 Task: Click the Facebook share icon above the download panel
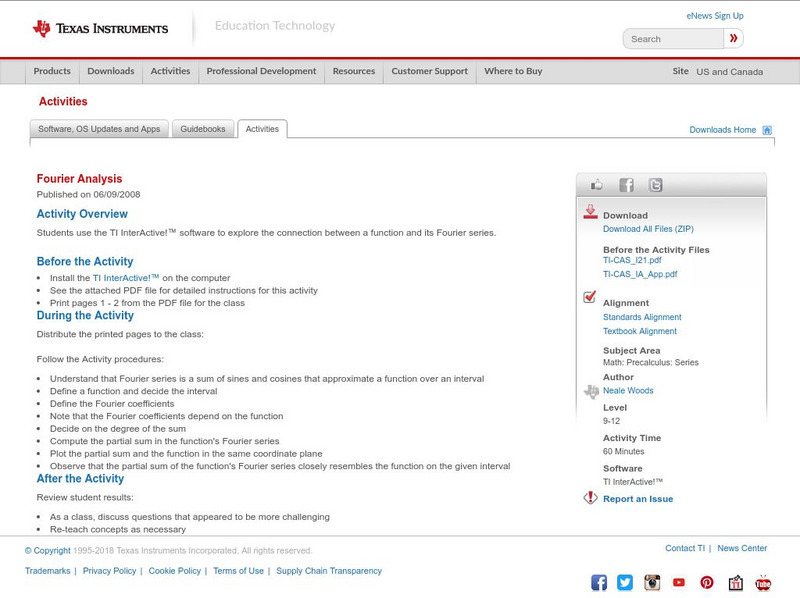pos(626,184)
